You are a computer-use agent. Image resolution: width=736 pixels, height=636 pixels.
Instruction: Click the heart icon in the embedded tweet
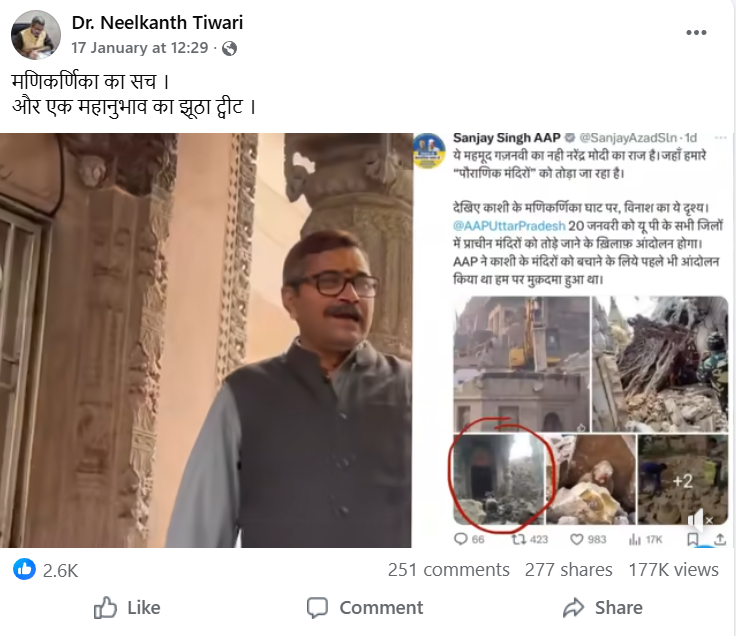point(577,539)
